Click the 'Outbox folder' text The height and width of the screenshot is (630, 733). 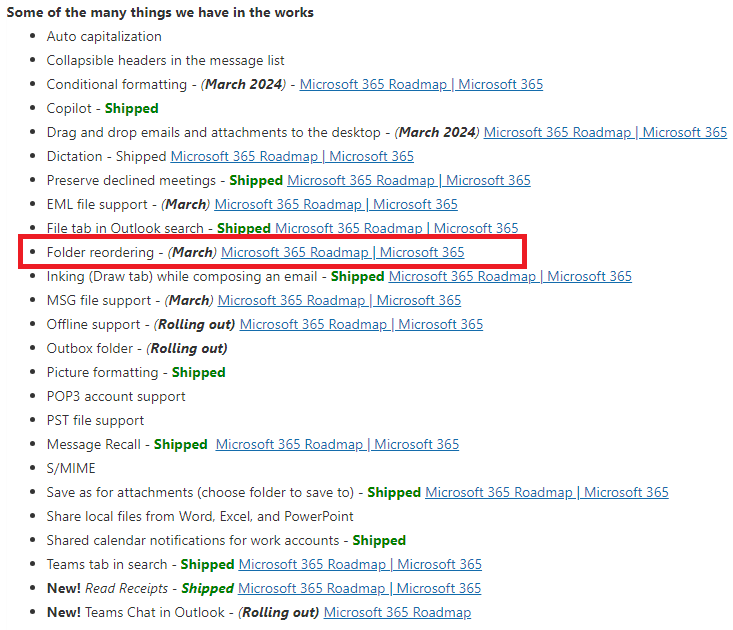coord(90,348)
